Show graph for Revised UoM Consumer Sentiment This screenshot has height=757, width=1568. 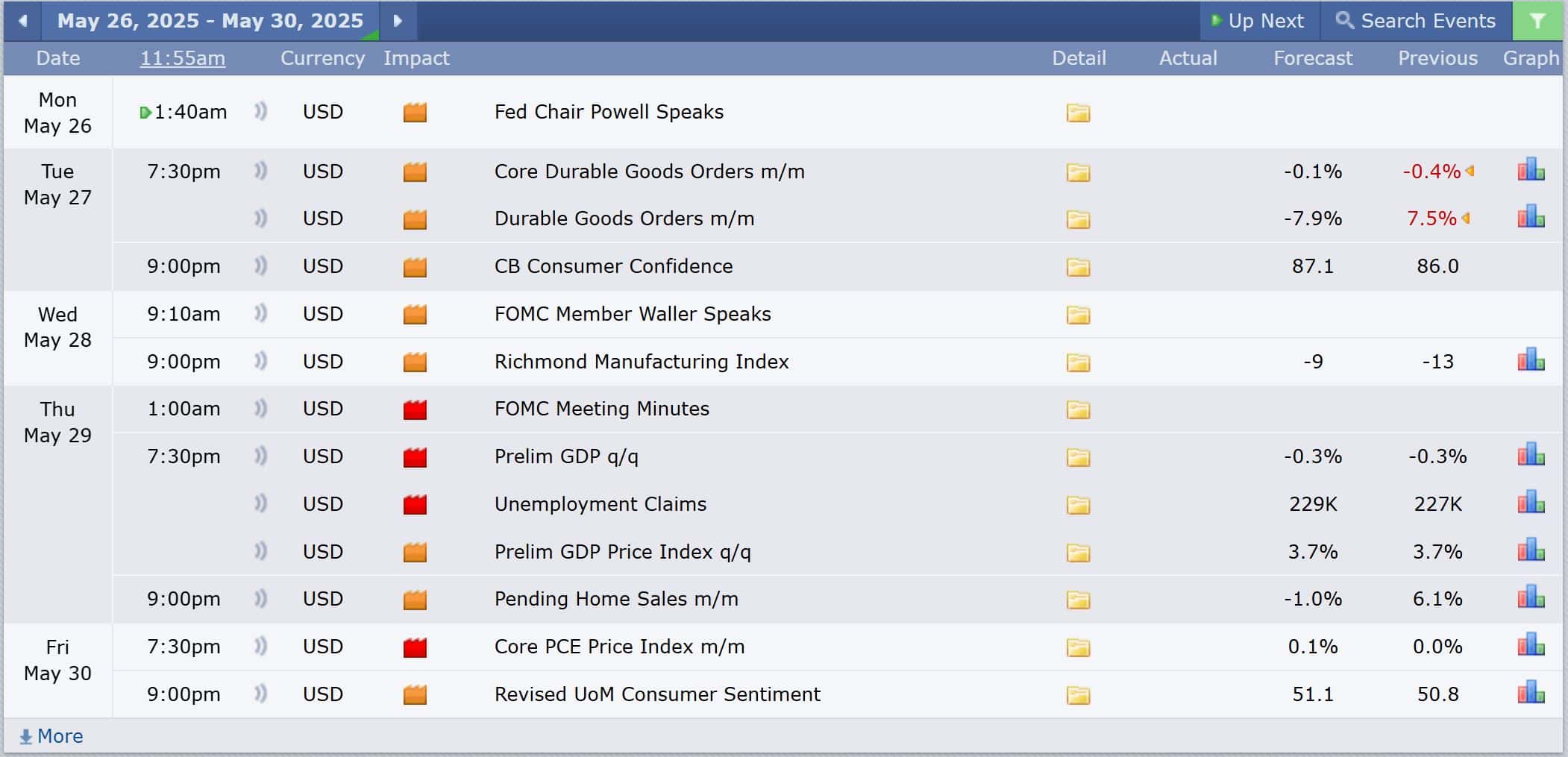(1531, 692)
